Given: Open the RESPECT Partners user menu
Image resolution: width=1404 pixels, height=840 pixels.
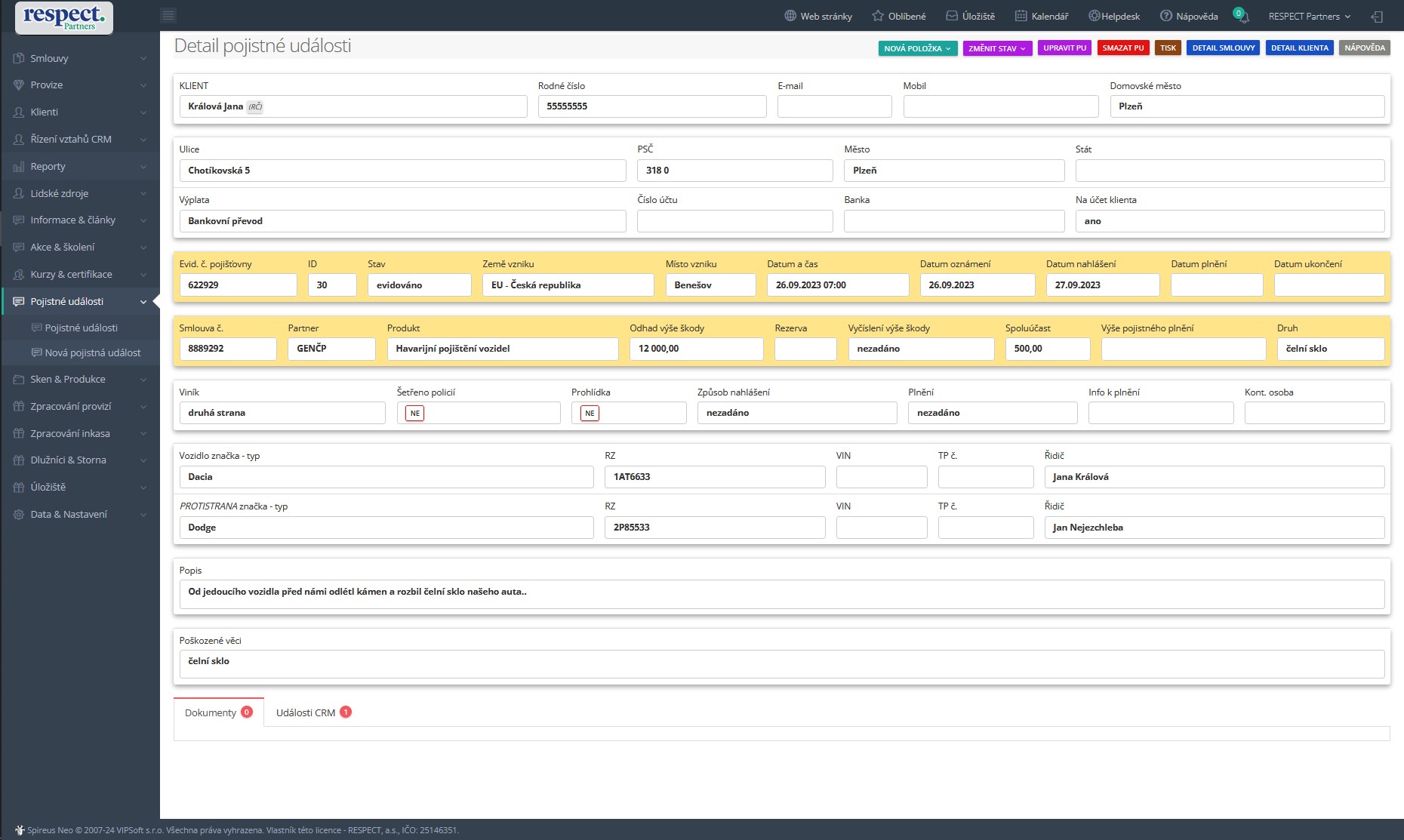Looking at the screenshot, I should 1309,17.
